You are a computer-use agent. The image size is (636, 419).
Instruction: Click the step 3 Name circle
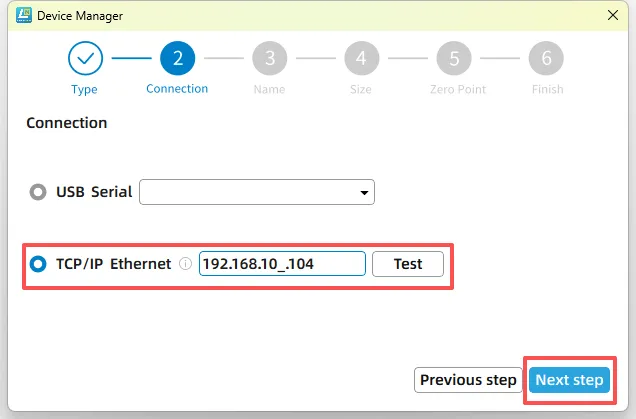pyautogui.click(x=269, y=58)
